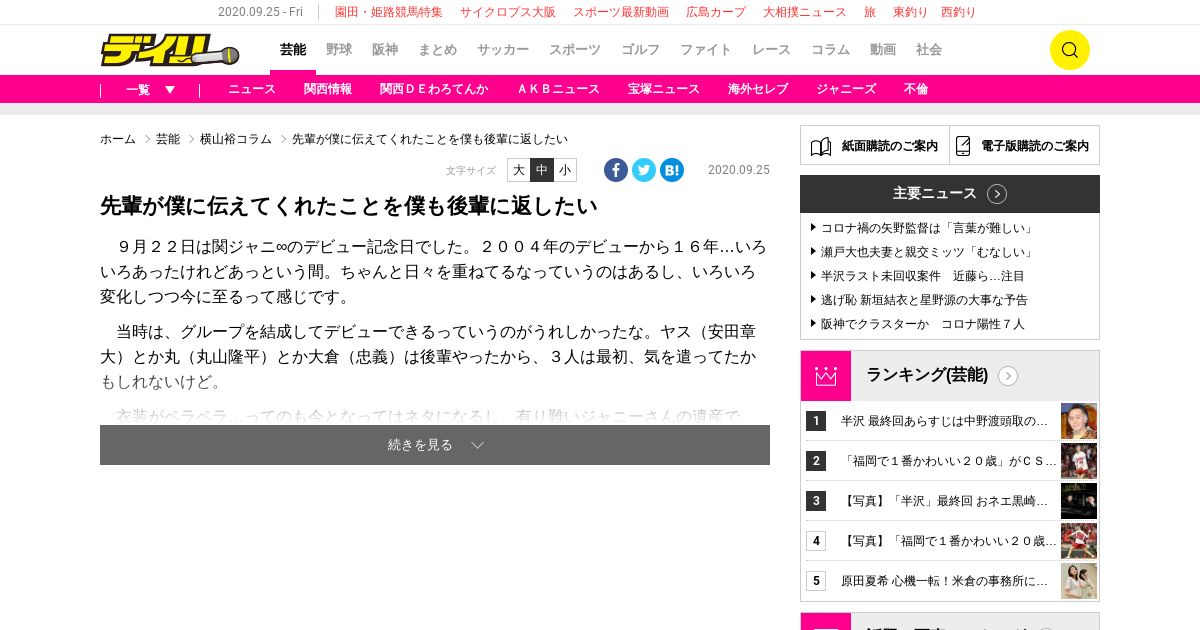This screenshot has height=630, width=1200.
Task: Open the スポーツ最新動画 top link
Action: tap(621, 12)
